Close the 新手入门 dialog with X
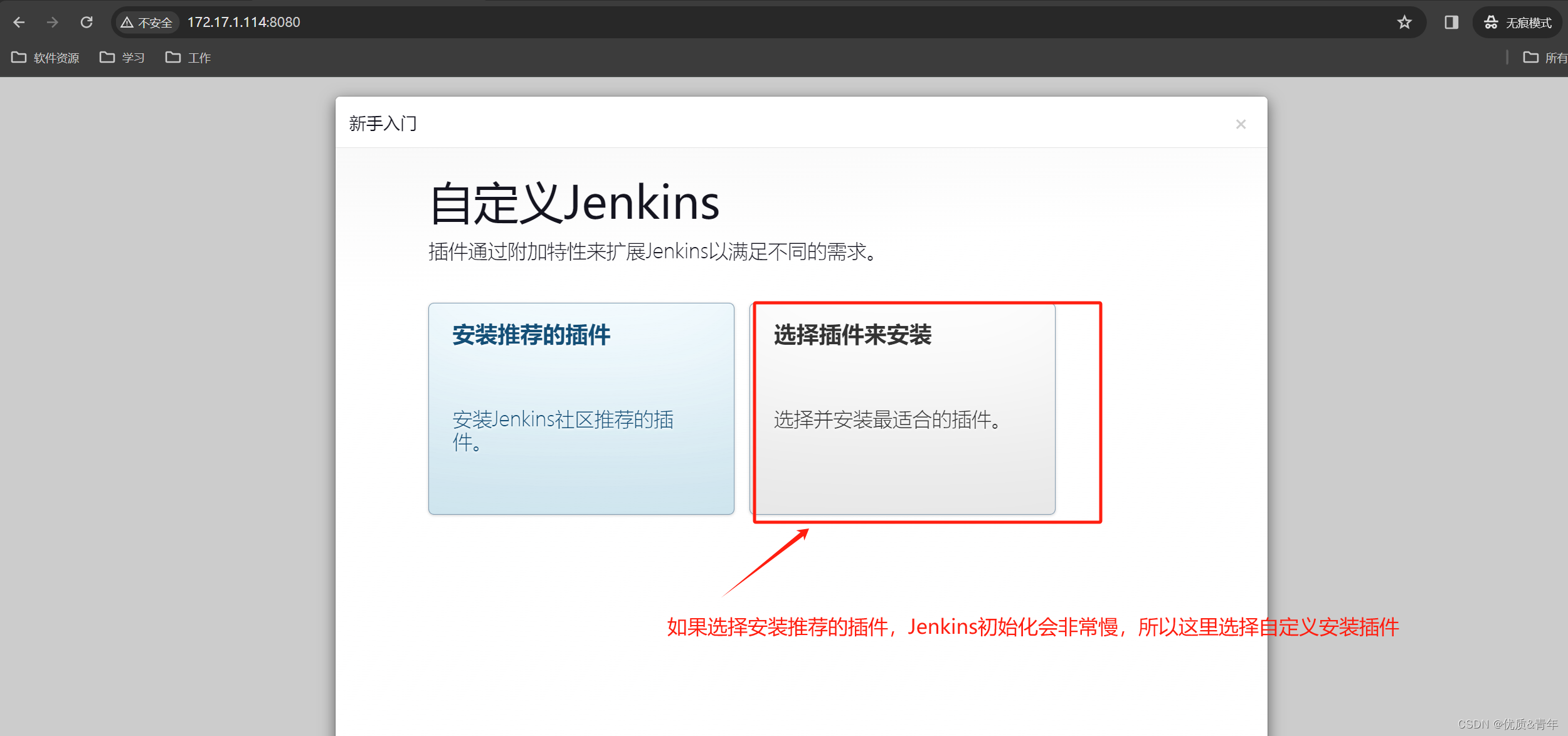 (x=1241, y=124)
